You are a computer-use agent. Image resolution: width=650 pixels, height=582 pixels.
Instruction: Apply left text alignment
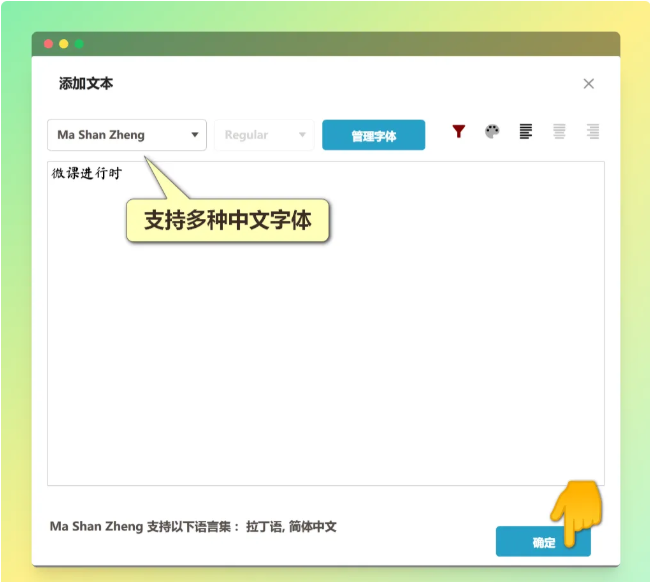526,132
